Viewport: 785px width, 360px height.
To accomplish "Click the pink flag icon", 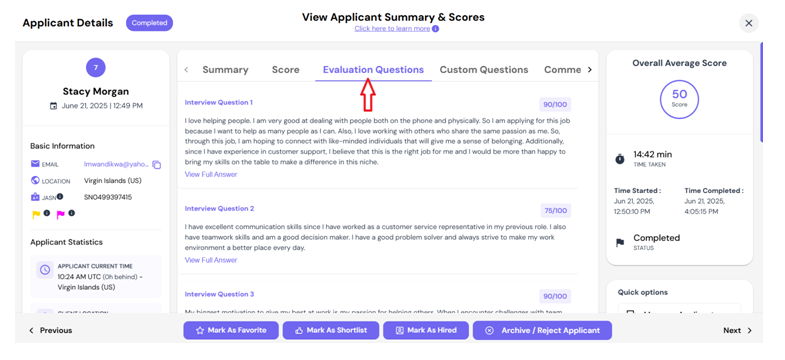I will pyautogui.click(x=61, y=214).
